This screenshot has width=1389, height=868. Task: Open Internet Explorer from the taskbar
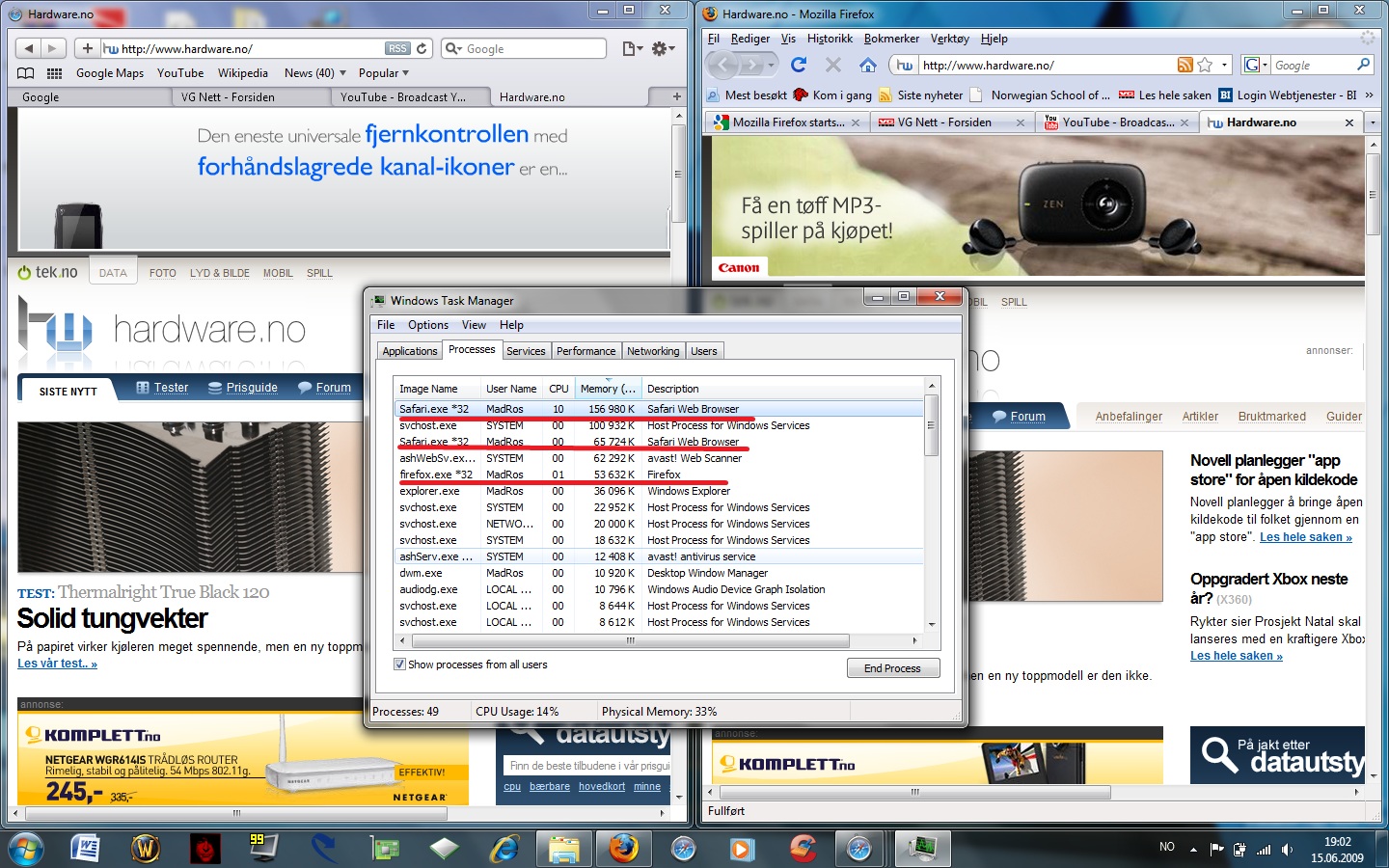(504, 849)
